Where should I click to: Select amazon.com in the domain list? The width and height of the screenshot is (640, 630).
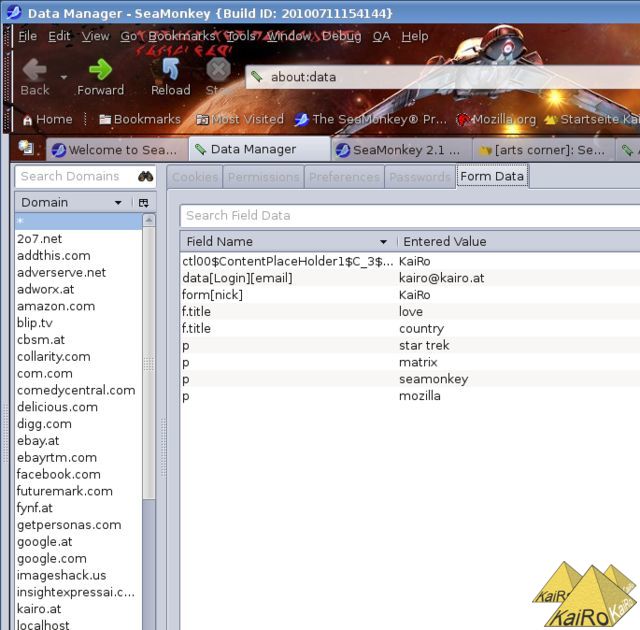78,306
